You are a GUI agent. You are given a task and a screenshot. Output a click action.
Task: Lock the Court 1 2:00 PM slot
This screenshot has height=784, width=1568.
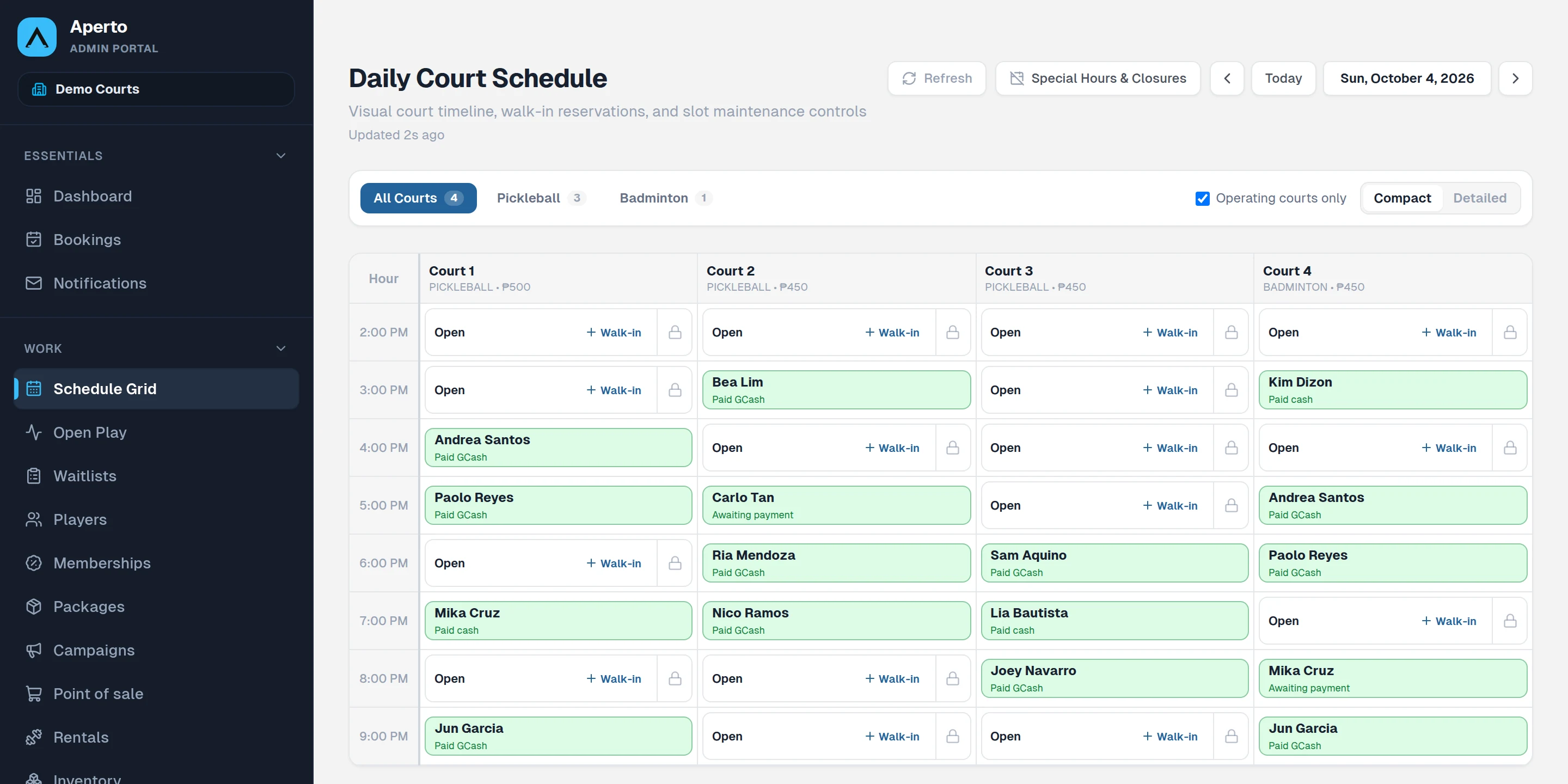[675, 332]
